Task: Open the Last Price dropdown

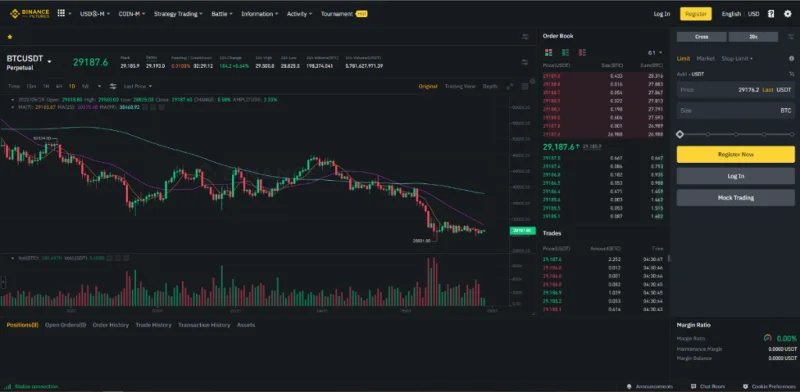Action: pos(138,86)
